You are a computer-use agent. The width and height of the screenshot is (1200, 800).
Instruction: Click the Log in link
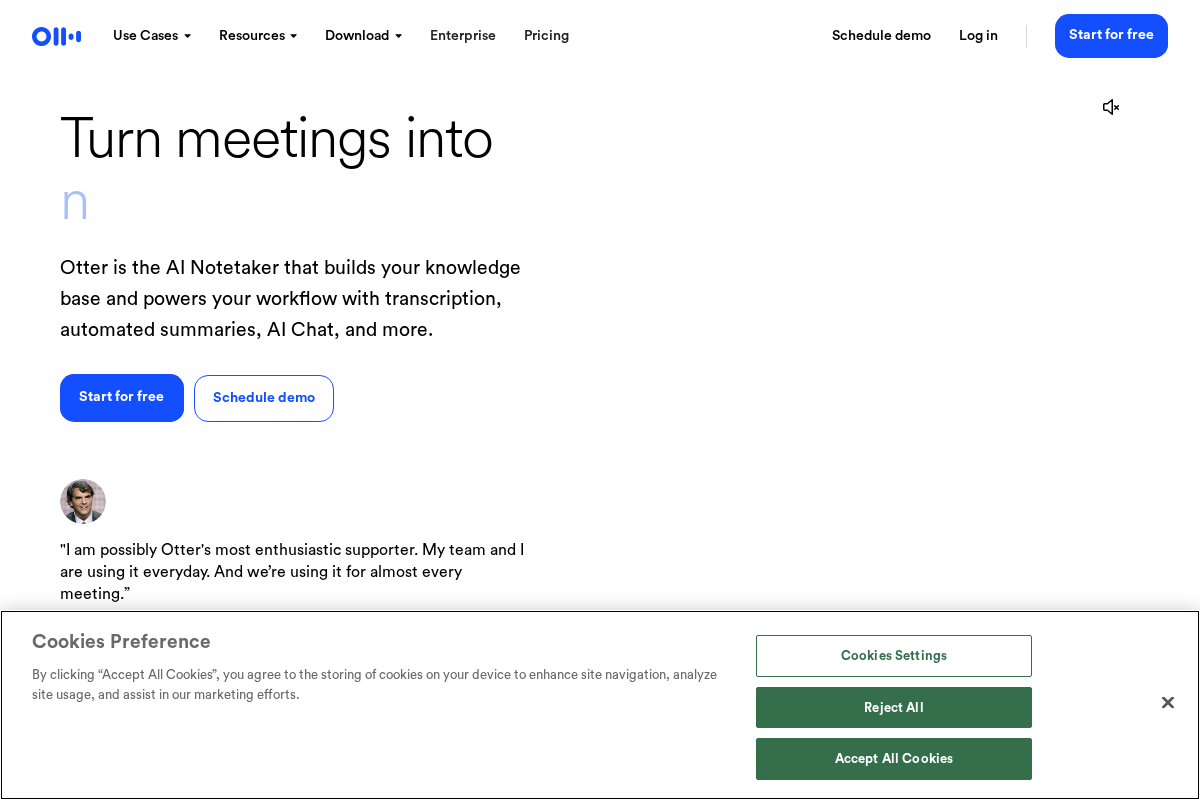(978, 36)
